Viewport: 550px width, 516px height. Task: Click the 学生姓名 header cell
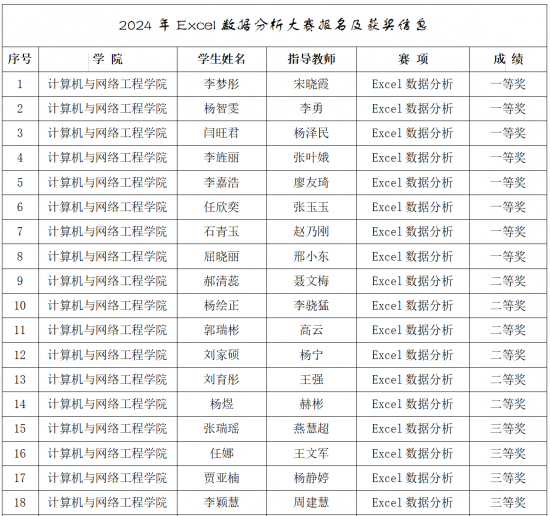[222, 59]
